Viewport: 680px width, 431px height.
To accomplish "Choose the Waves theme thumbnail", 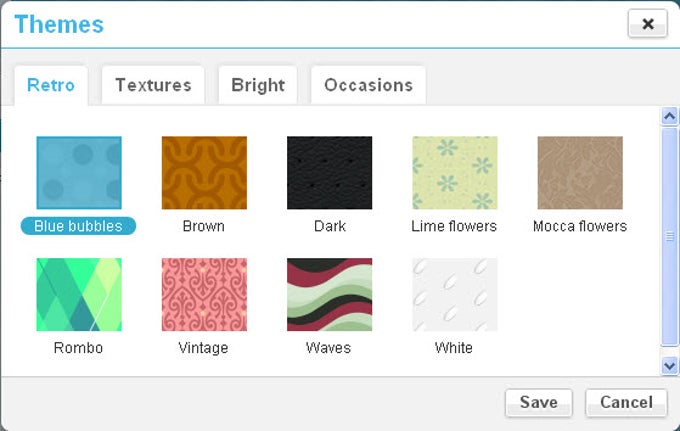I will click(330, 294).
